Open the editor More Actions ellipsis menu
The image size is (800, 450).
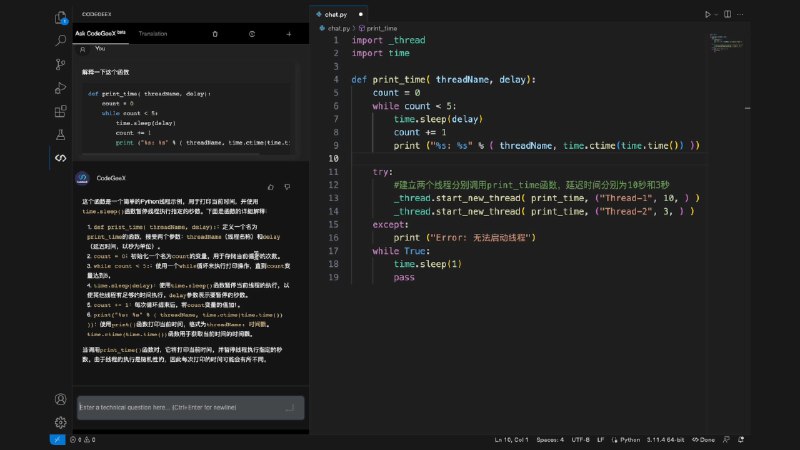point(741,15)
